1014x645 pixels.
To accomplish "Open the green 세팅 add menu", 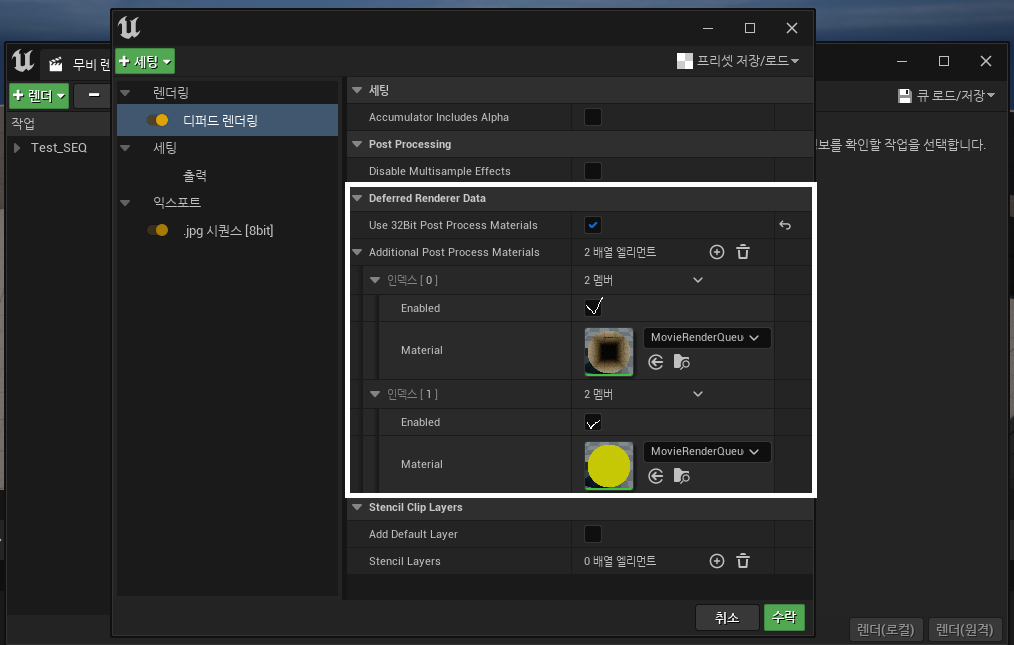I will [x=145, y=61].
